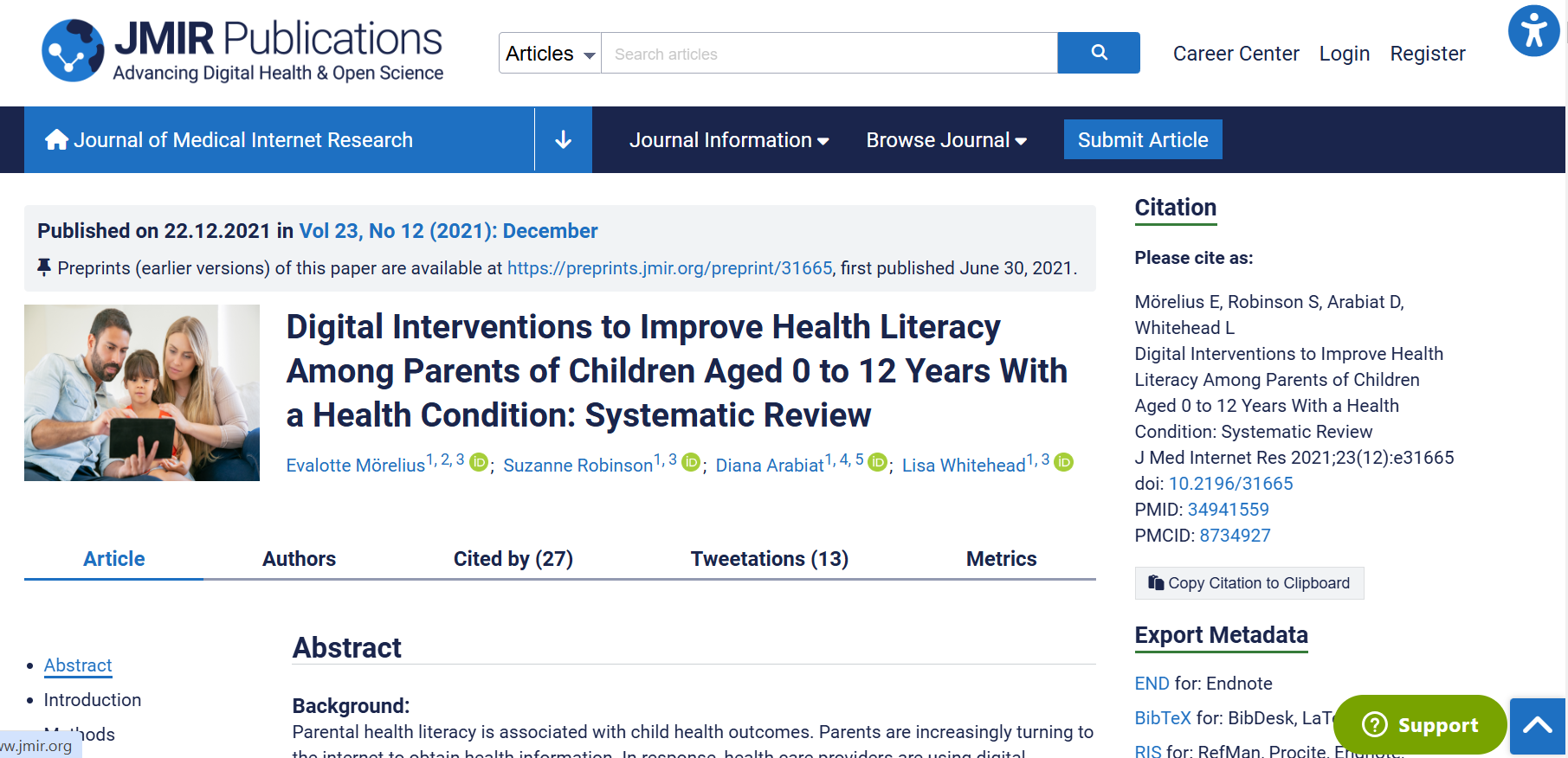This screenshot has height=758, width=1568.
Task: Switch to the Authors tab
Action: (x=299, y=559)
